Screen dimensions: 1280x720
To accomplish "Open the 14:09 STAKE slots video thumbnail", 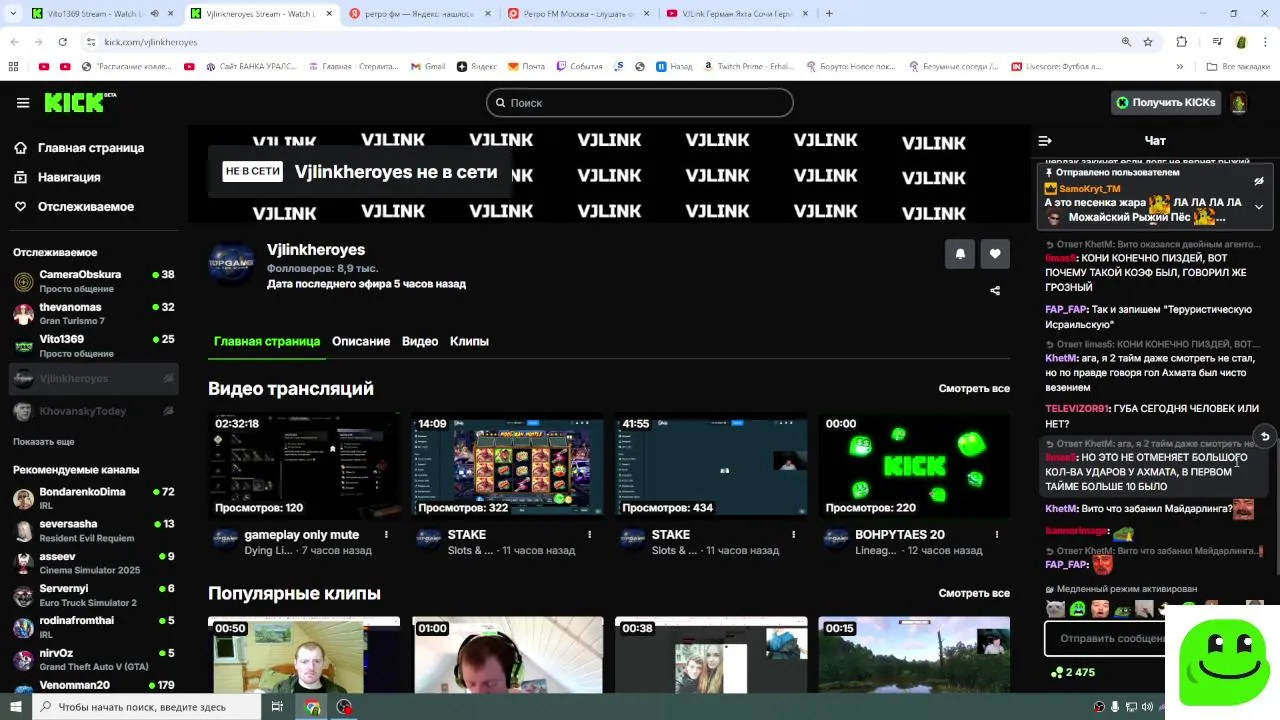I will click(x=508, y=466).
